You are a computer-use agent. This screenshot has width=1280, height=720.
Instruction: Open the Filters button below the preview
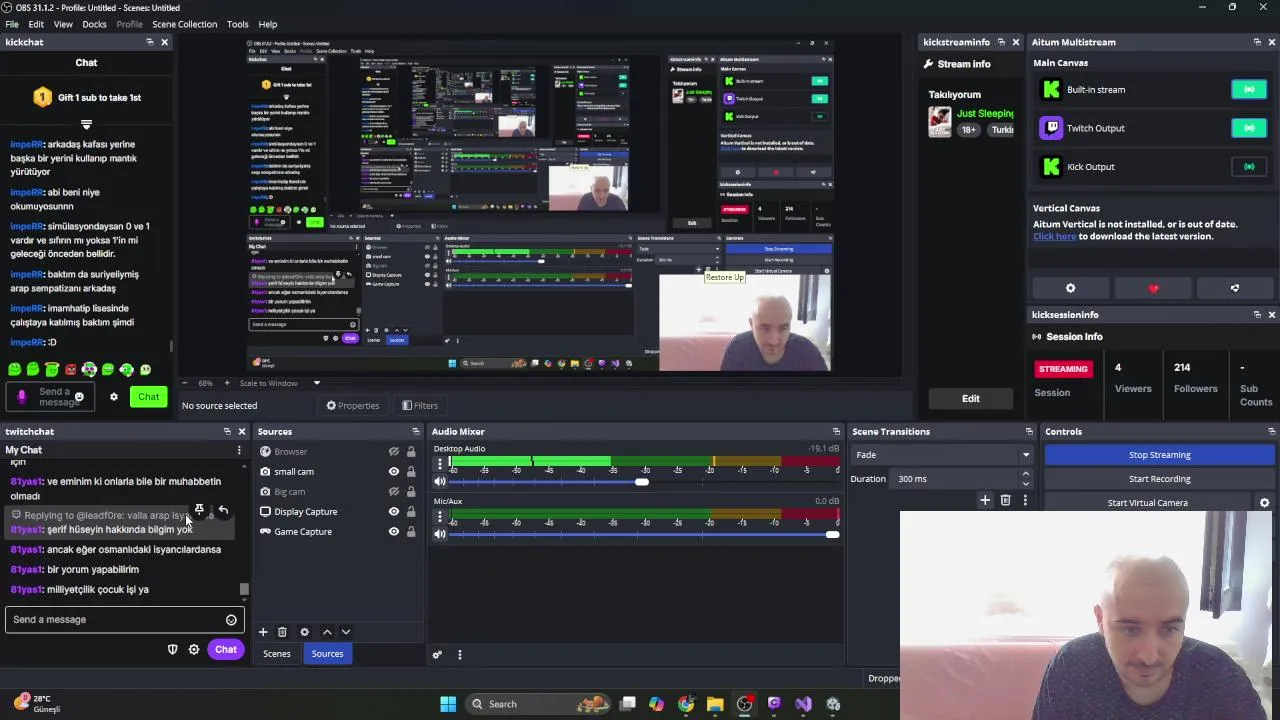pos(420,406)
